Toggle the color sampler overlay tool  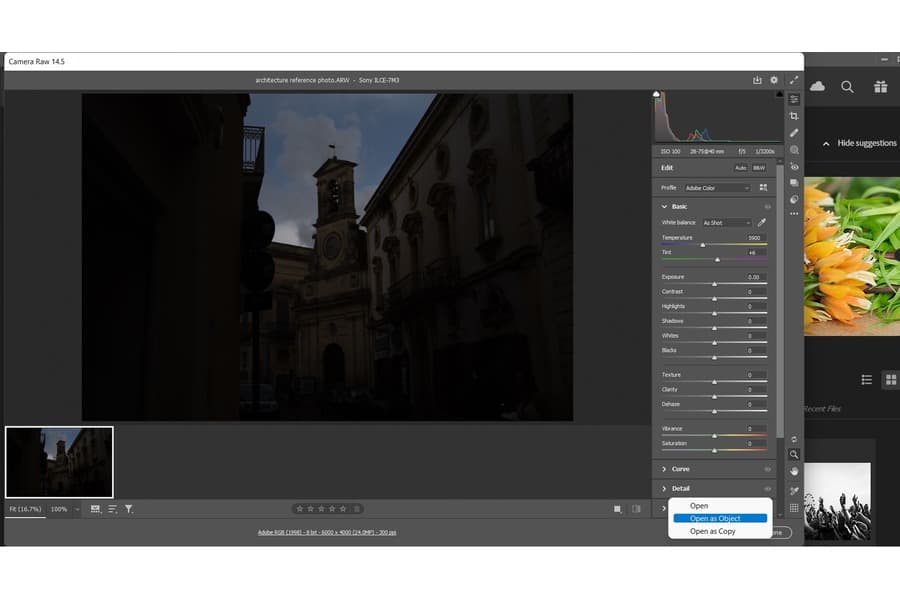[x=794, y=491]
